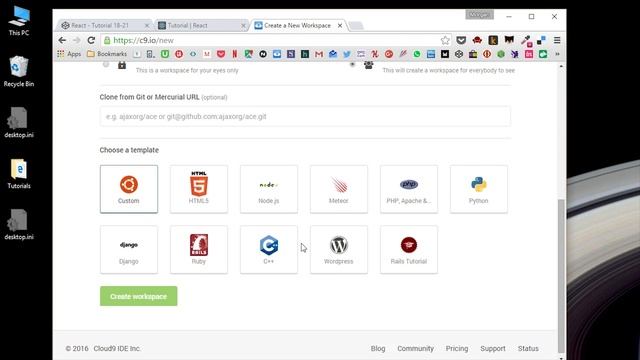Open the Apps shortcut in bookmarks bar
This screenshot has width=640, height=360.
pyautogui.click(x=69, y=54)
